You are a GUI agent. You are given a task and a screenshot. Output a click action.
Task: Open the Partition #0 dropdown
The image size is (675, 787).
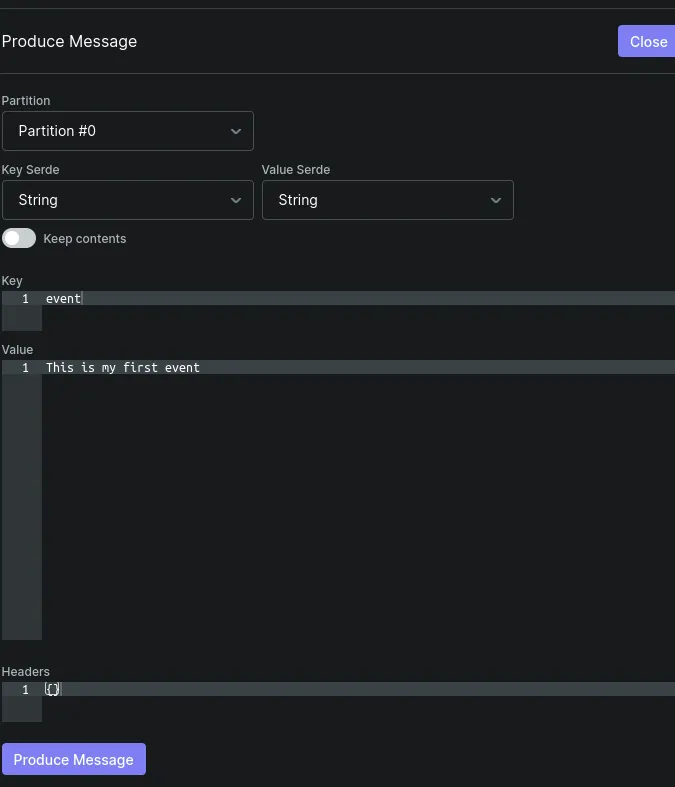coord(128,131)
